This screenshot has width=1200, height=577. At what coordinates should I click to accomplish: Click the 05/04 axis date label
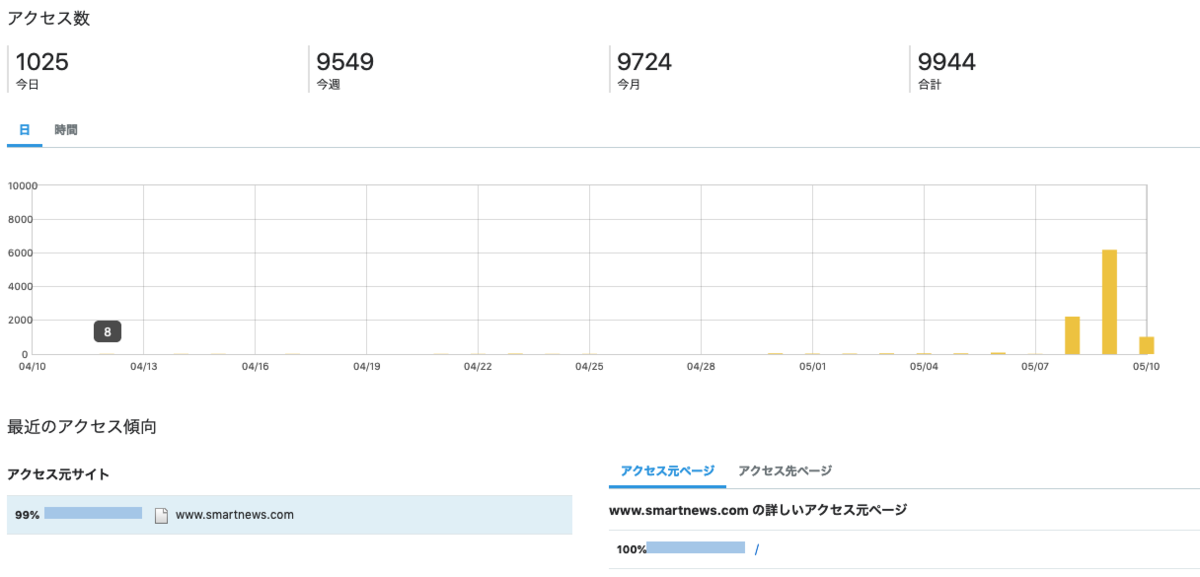pos(924,367)
